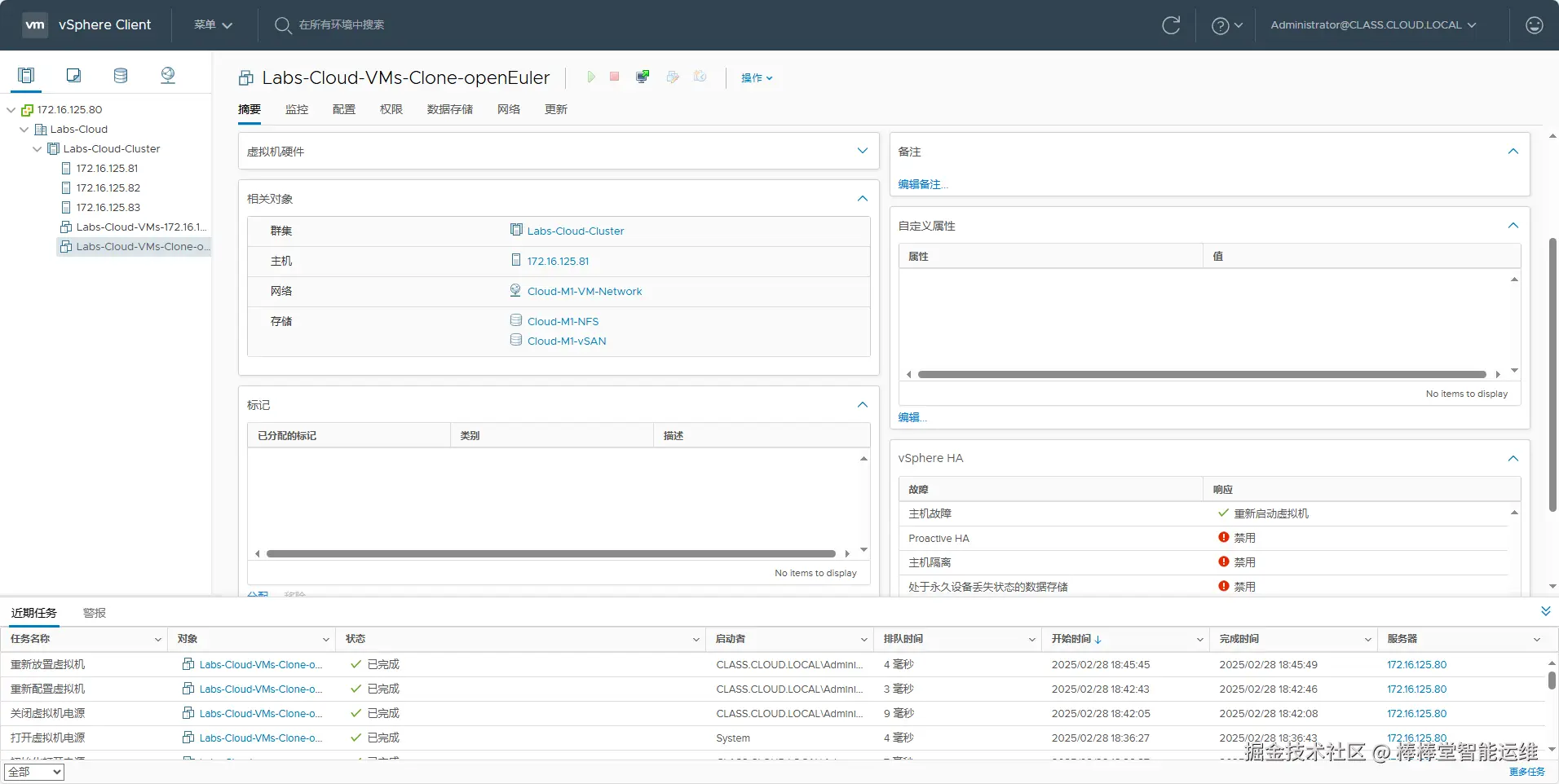This screenshot has height=784, width=1559.
Task: Click the take snapshot icon
Action: click(x=700, y=77)
